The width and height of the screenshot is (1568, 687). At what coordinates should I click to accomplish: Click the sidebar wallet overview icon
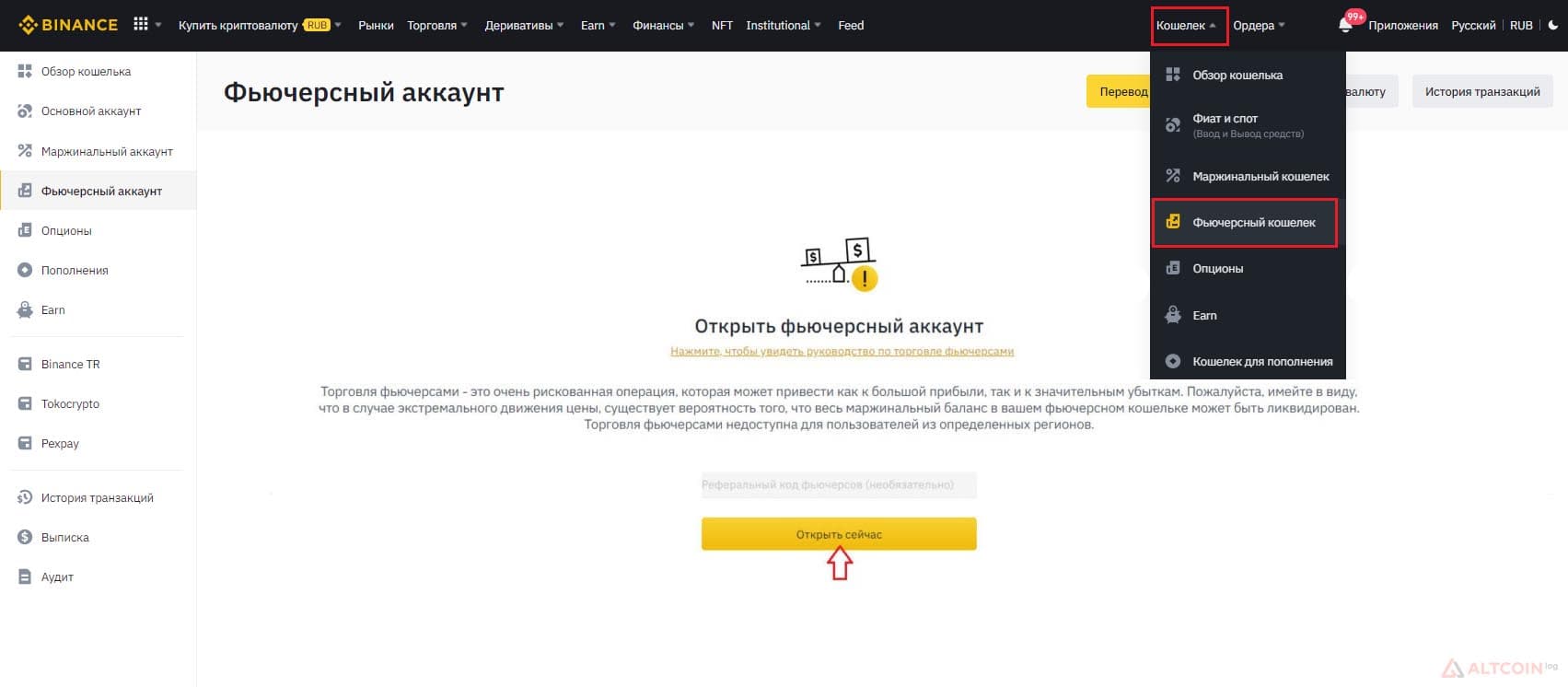[x=25, y=71]
